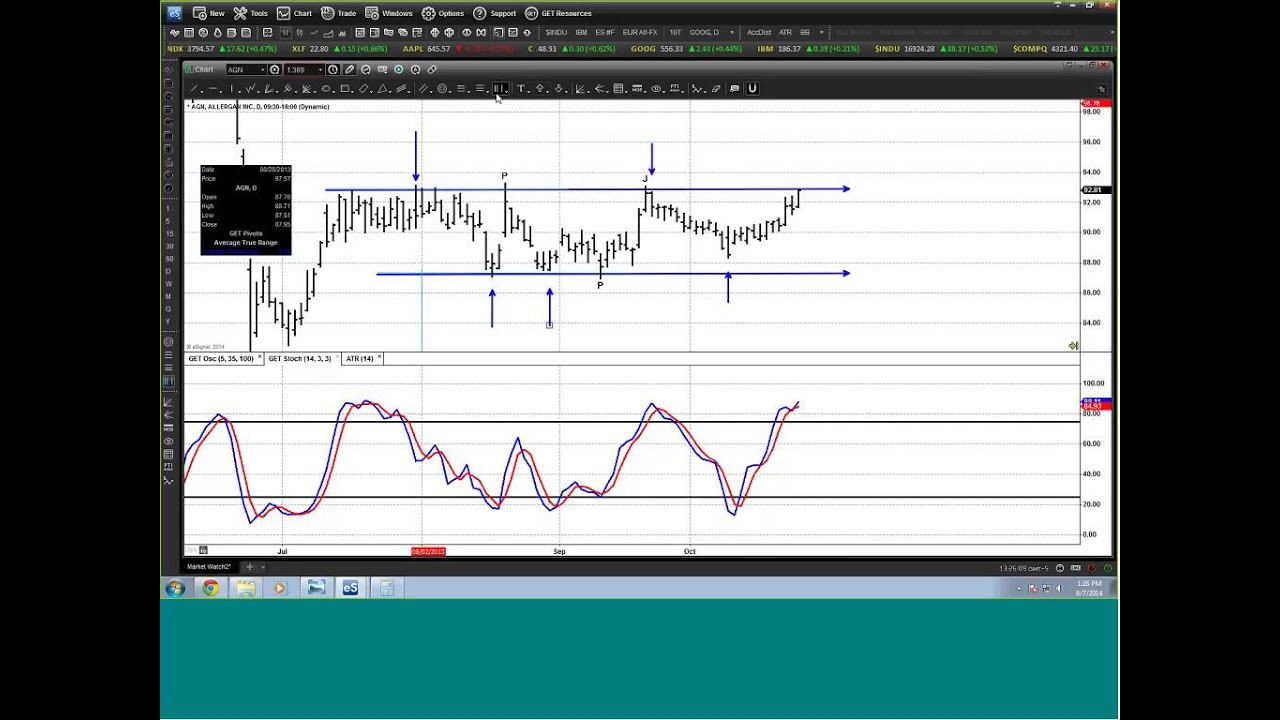Select the Fibonacci circle tool
The image size is (1280, 720).
(x=443, y=89)
